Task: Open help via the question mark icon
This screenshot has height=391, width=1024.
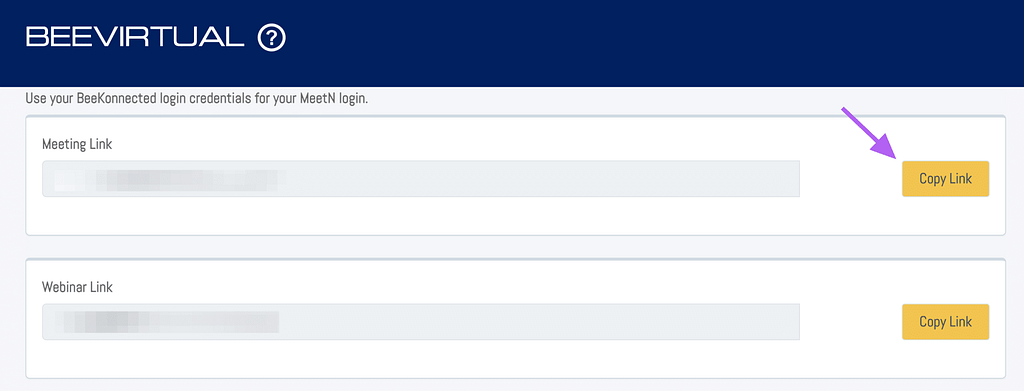Action: point(272,38)
